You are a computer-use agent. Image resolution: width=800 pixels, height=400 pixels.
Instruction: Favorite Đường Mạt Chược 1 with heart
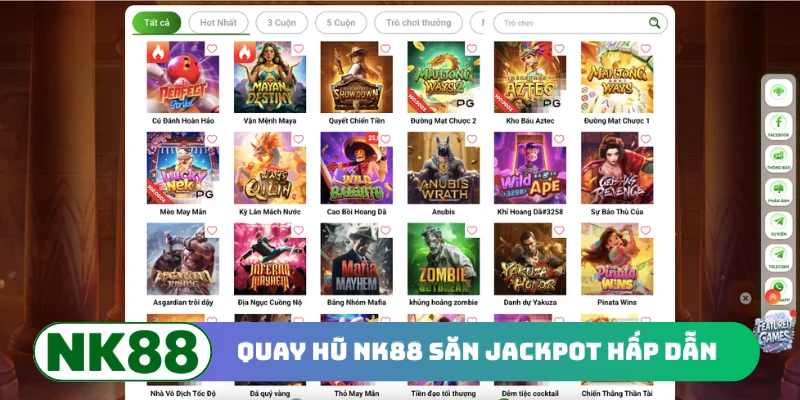pos(646,48)
